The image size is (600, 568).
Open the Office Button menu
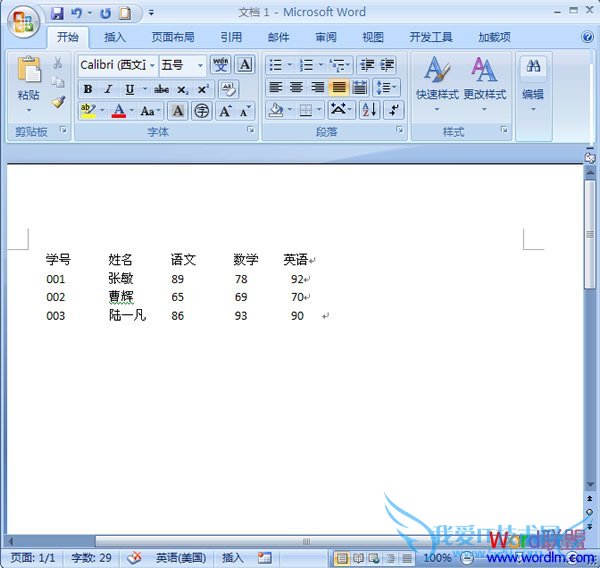click(x=24, y=21)
